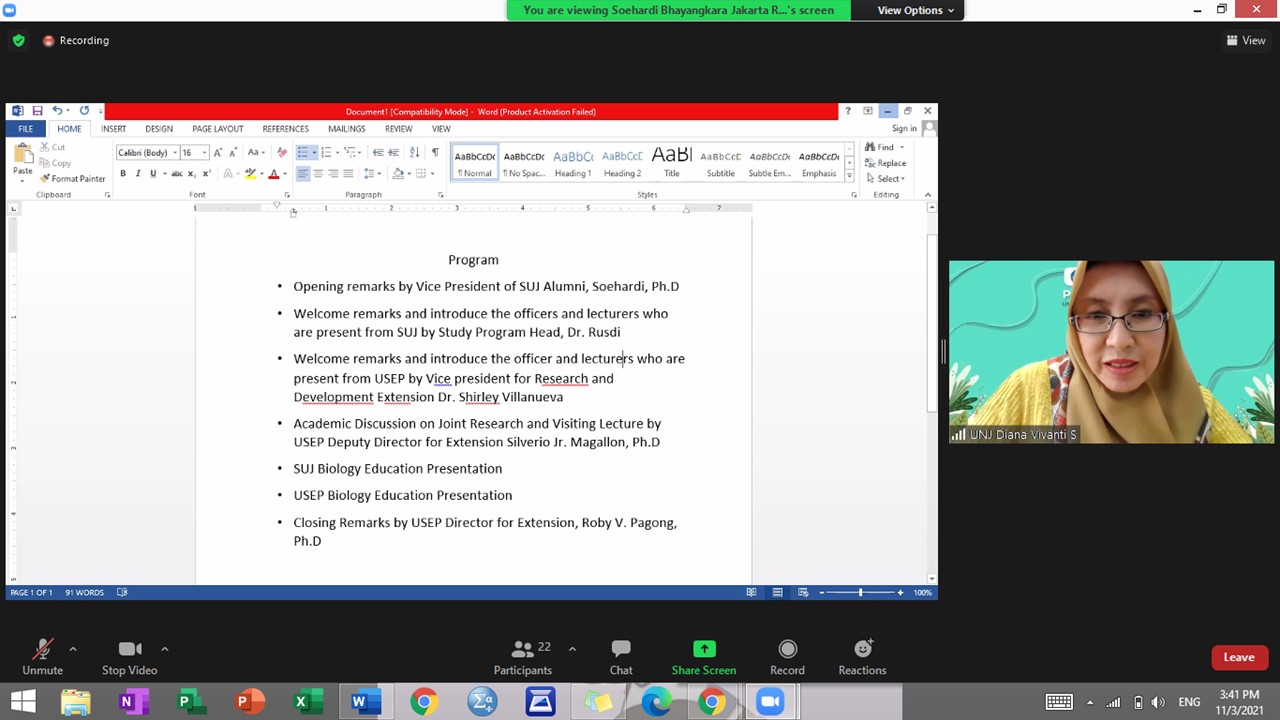Toggle Strikethrough formatting
The width and height of the screenshot is (1280, 720).
(177, 173)
